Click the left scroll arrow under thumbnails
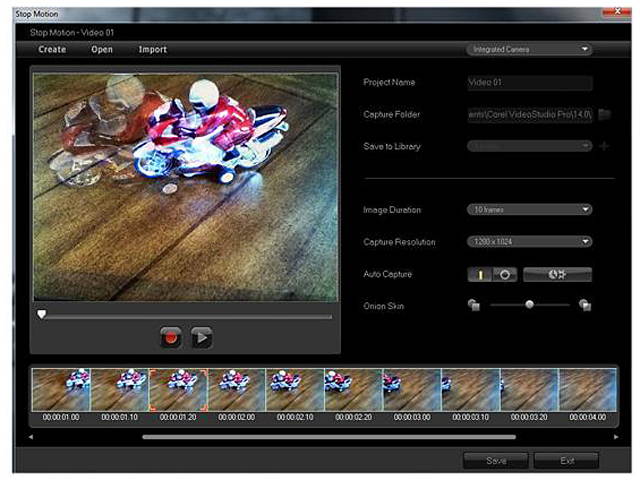 (31, 437)
